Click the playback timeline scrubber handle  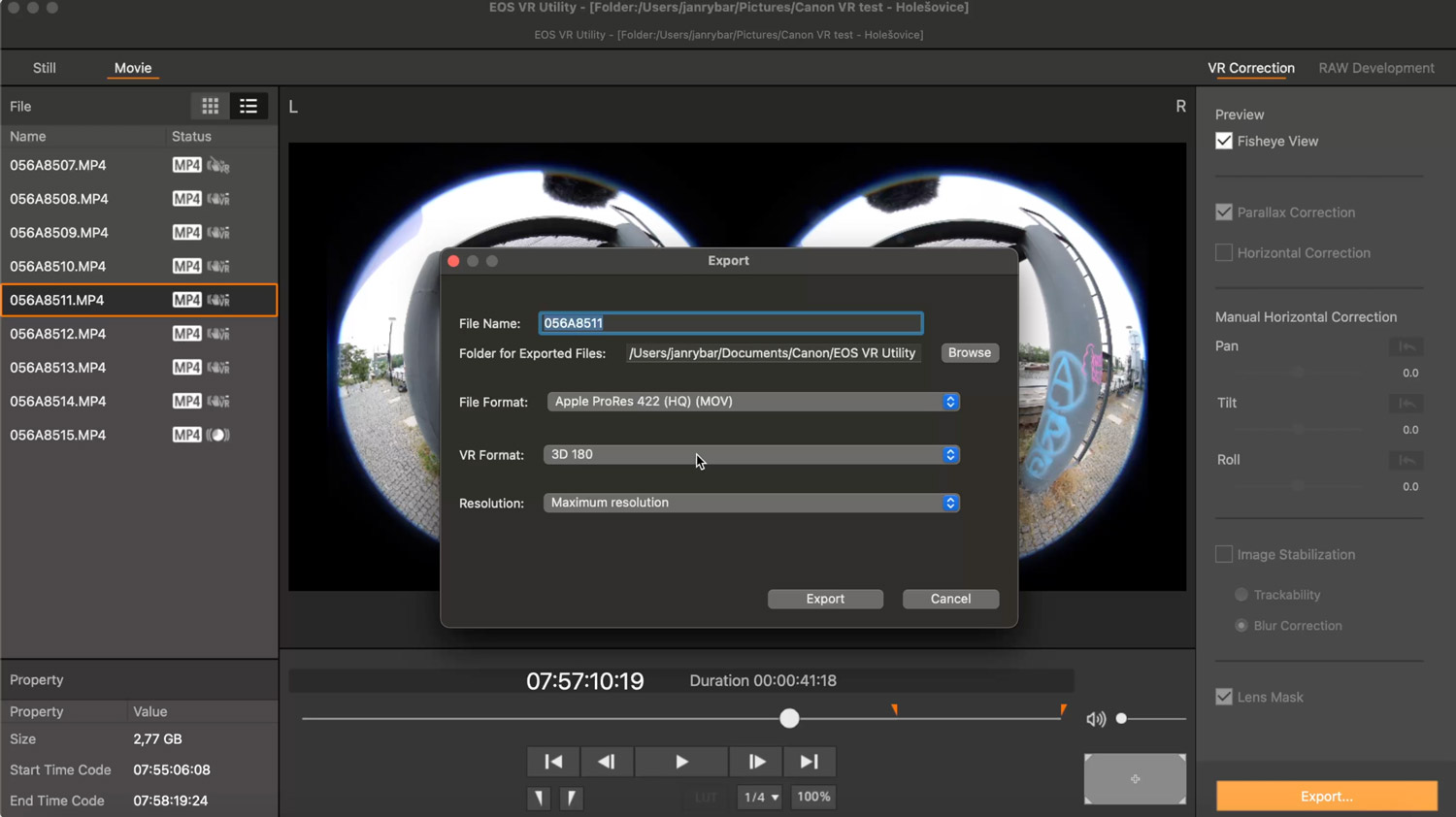click(789, 718)
